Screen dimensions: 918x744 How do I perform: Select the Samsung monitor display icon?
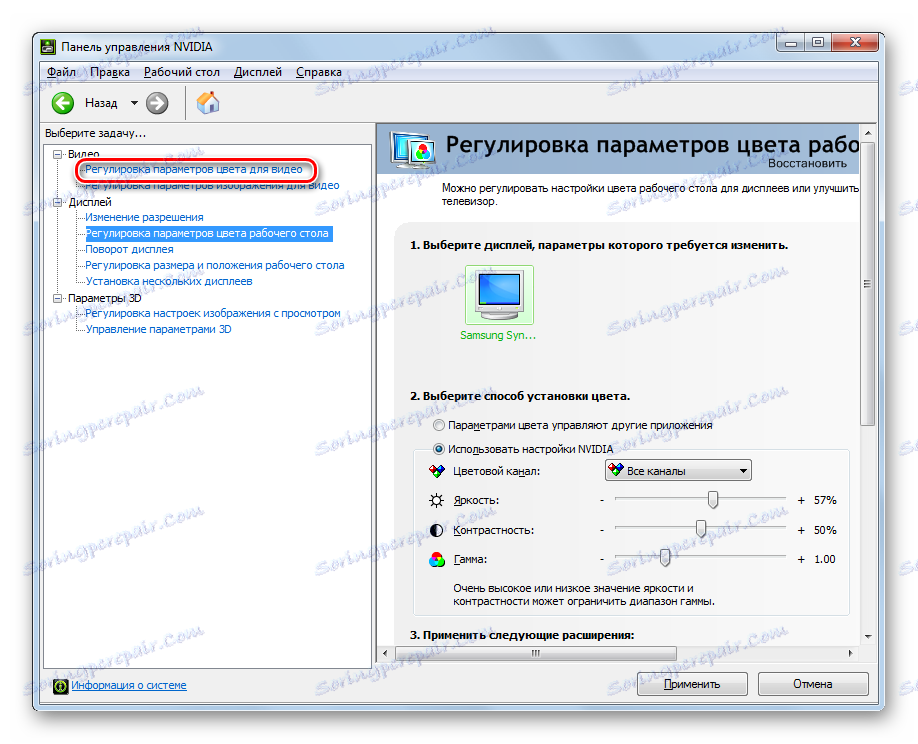[x=499, y=295]
